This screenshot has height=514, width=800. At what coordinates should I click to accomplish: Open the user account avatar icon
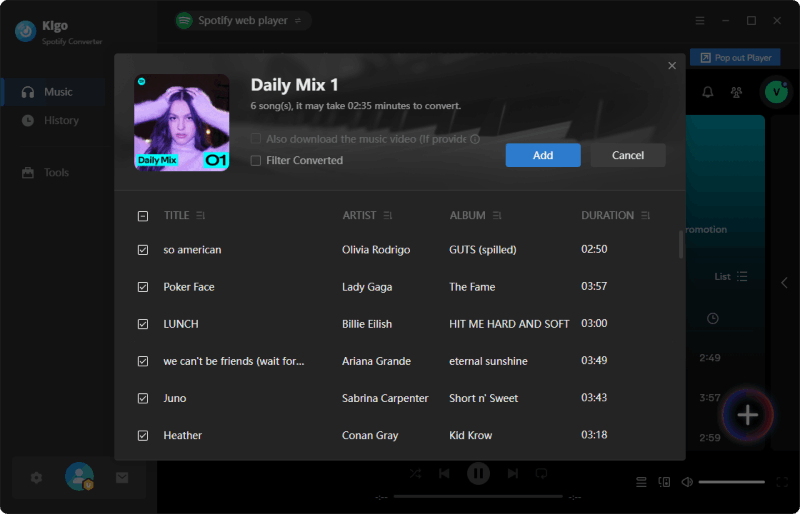point(79,476)
